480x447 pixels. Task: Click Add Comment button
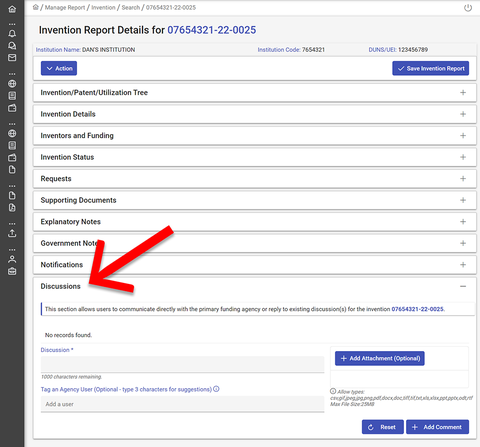(x=437, y=427)
